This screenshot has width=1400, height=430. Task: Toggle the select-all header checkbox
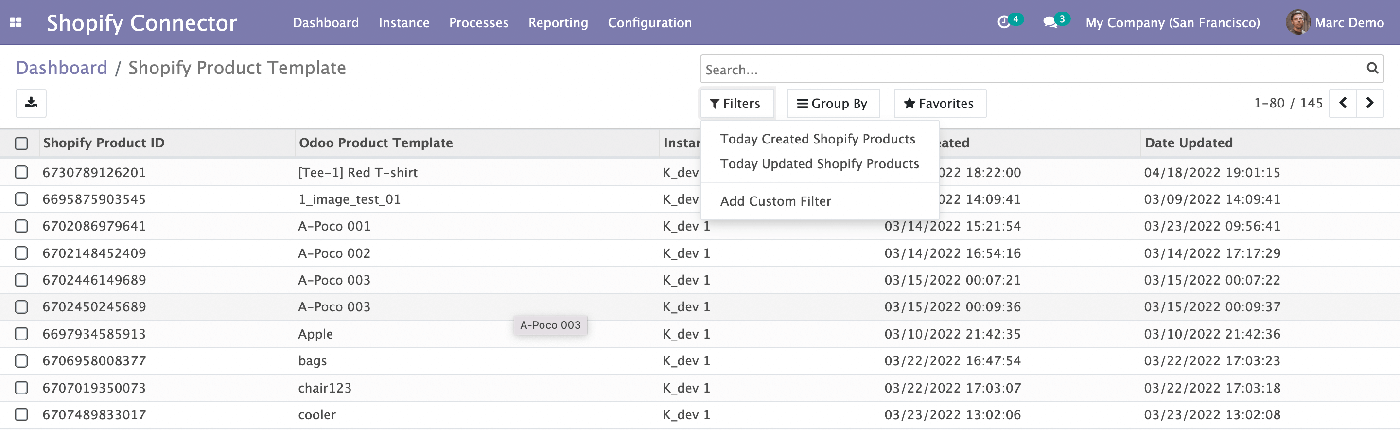coord(22,144)
